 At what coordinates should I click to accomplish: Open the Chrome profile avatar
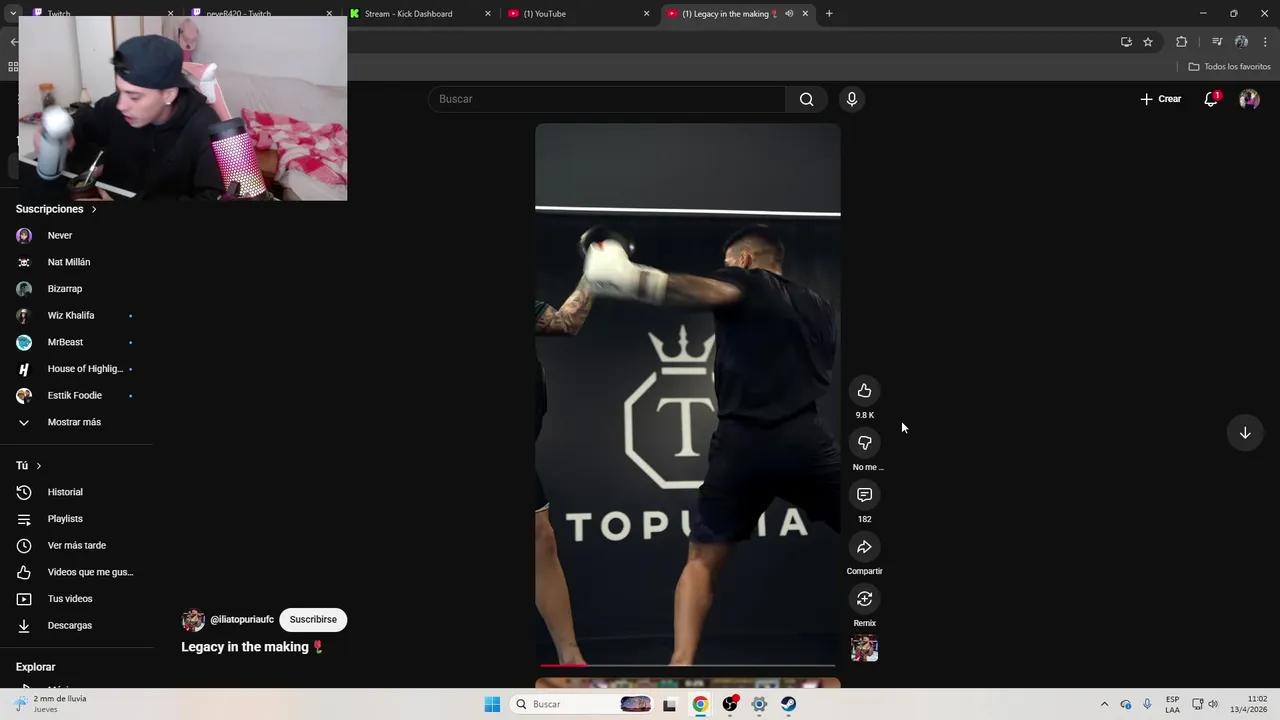point(1241,42)
